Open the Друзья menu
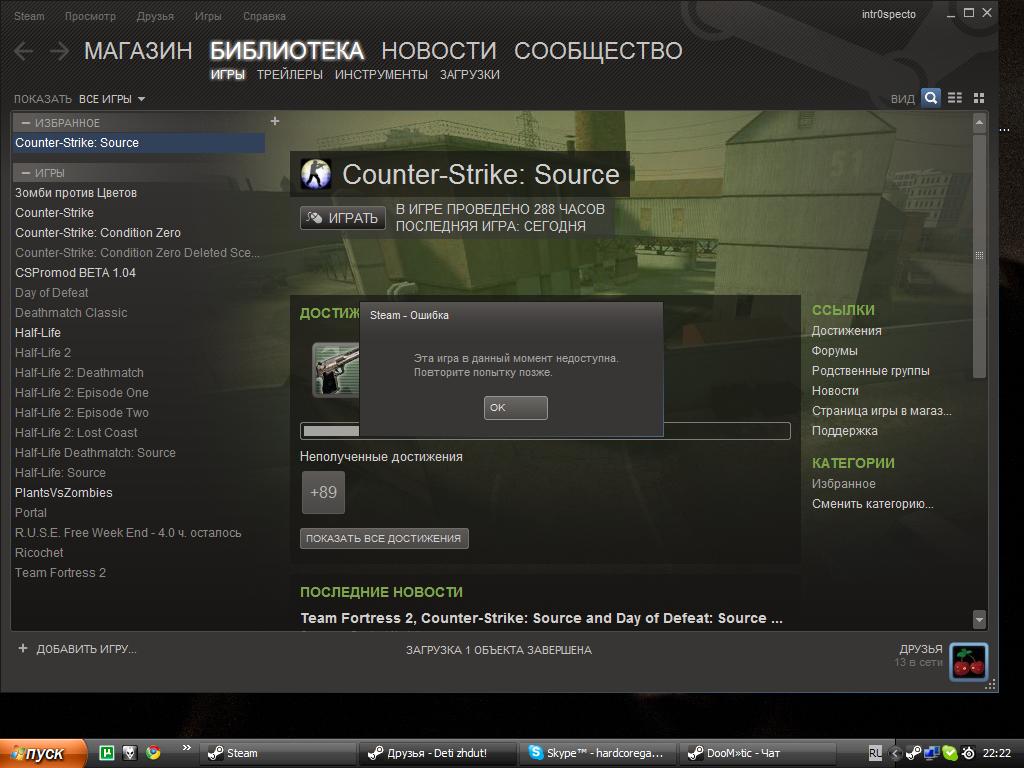This screenshot has width=1024, height=768. tap(155, 16)
